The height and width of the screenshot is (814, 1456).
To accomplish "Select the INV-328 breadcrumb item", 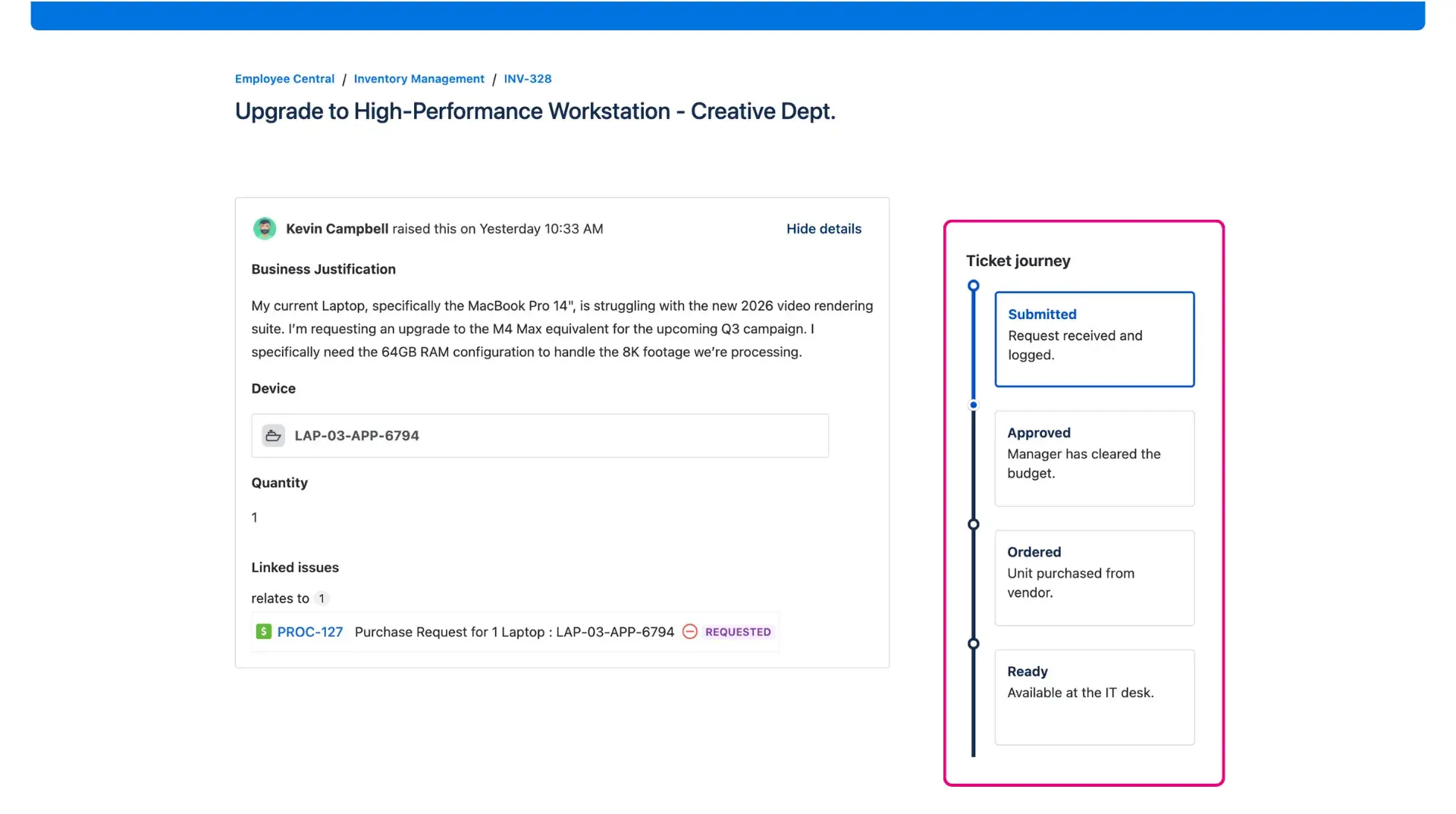I will 527,78.
